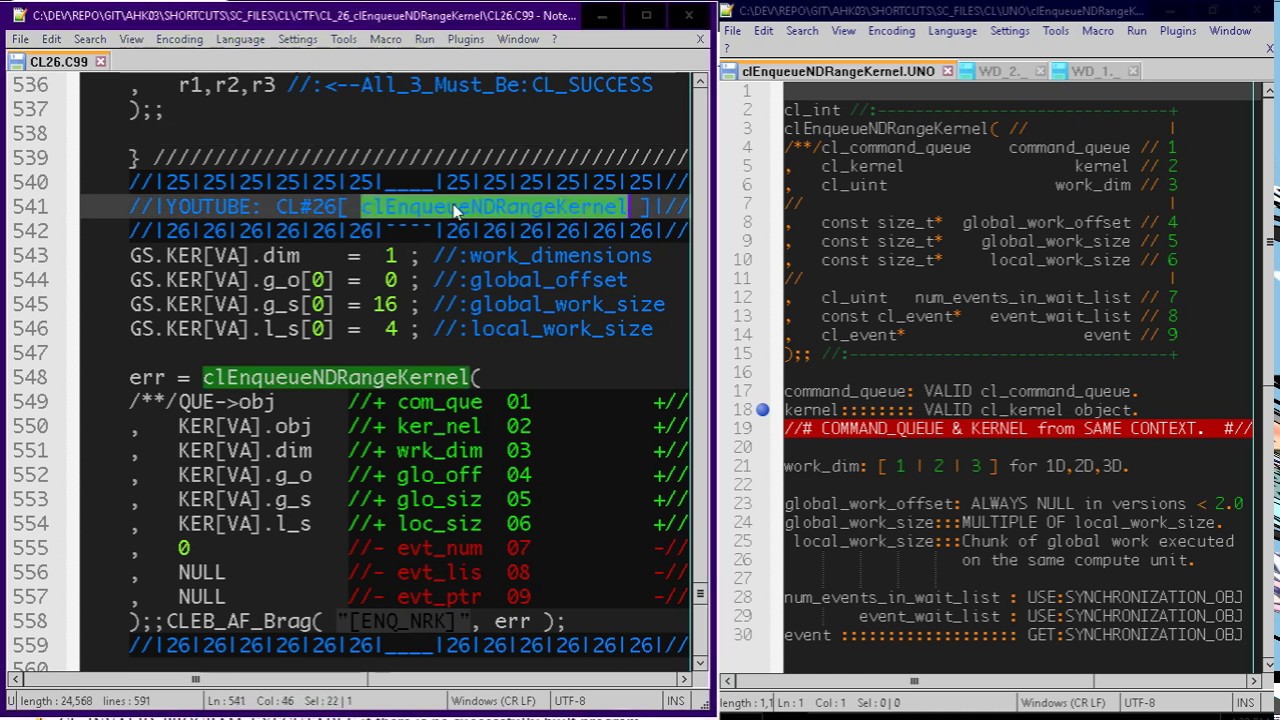Open View menu in the left window
This screenshot has width=1280, height=720.
click(x=131, y=39)
